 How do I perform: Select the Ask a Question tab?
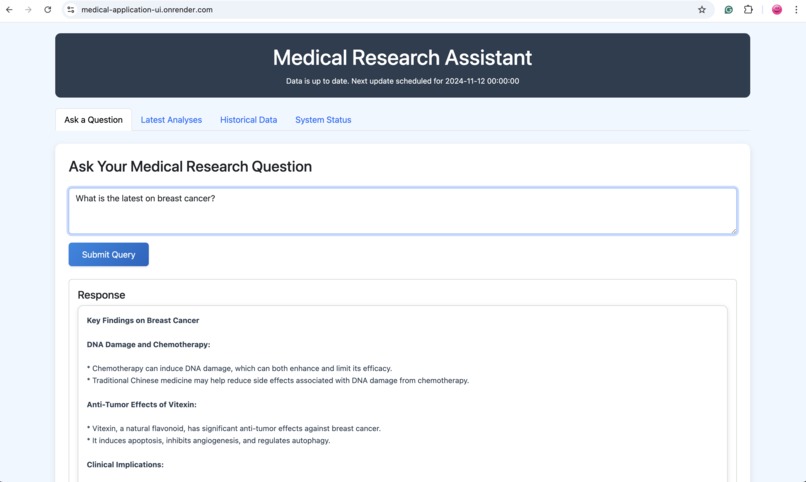point(94,120)
